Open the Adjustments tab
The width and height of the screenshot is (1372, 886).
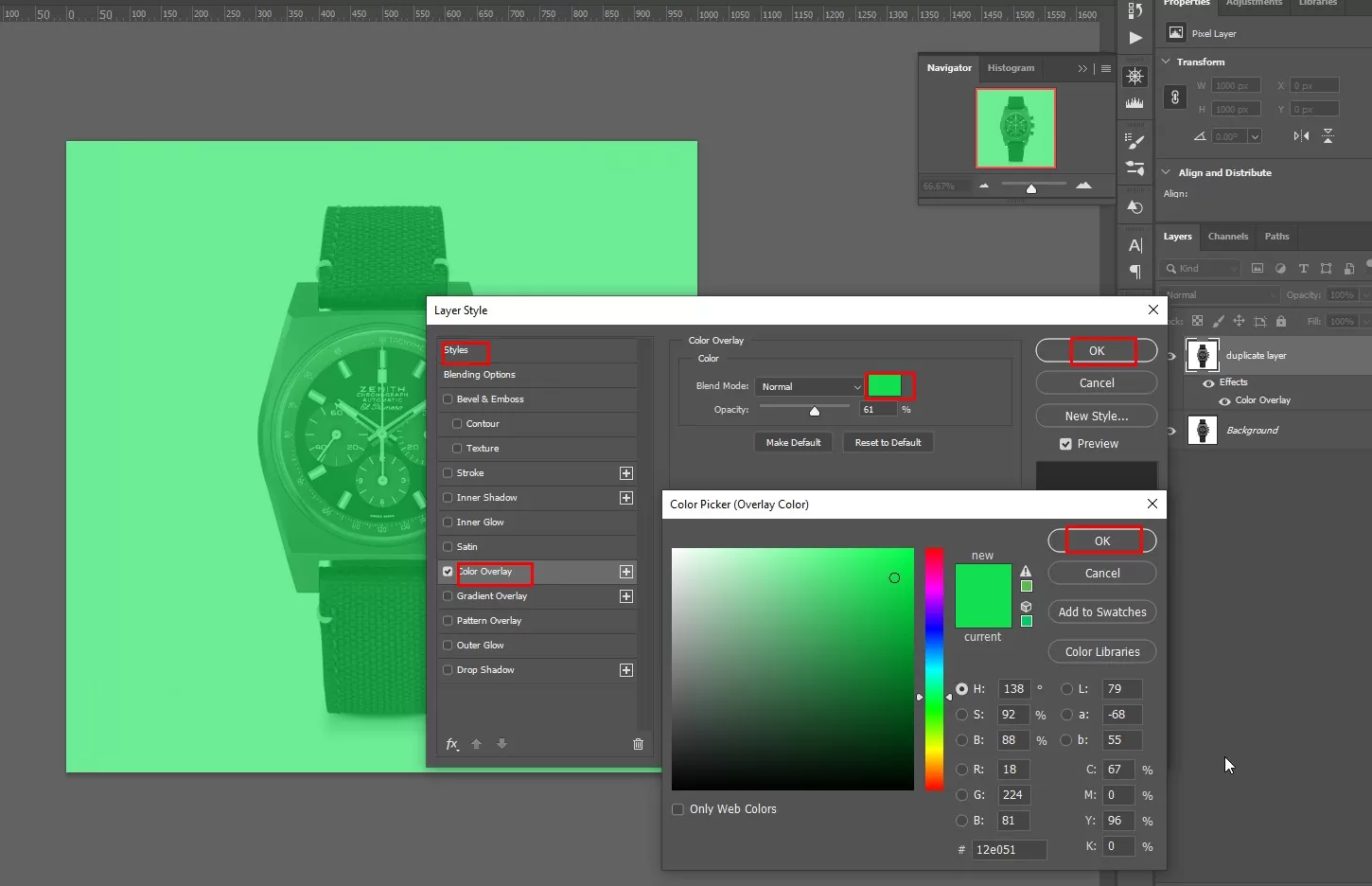(x=1254, y=3)
